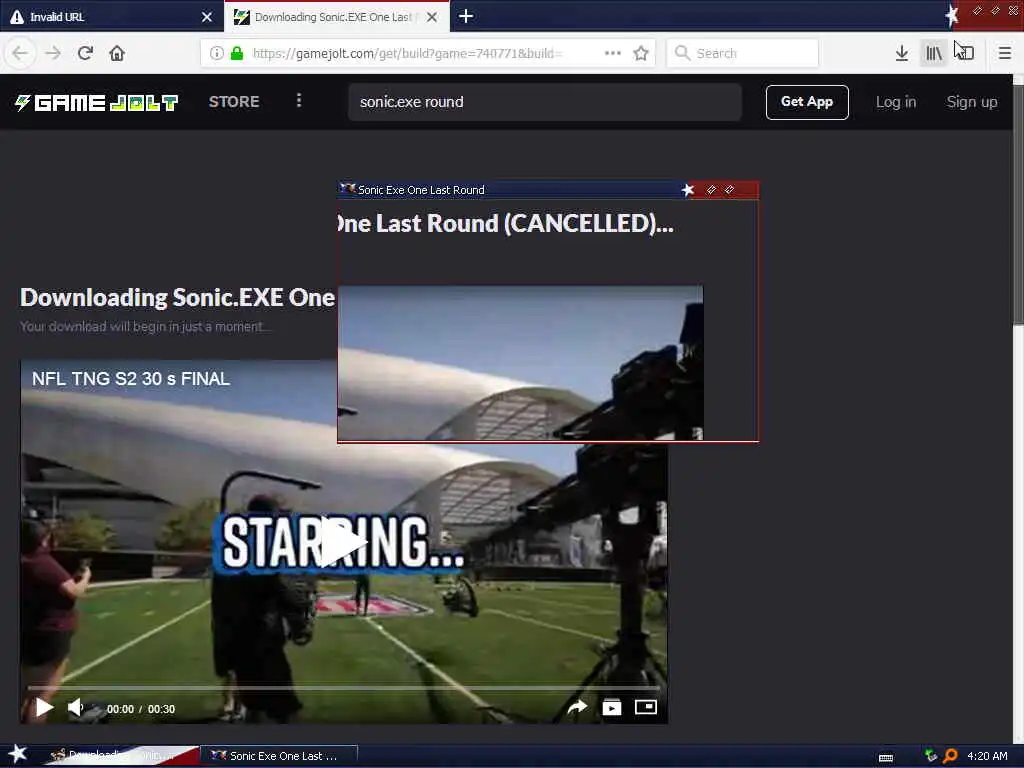
Task: Click the page vertical scrollbar thumb
Action: coord(1018,204)
